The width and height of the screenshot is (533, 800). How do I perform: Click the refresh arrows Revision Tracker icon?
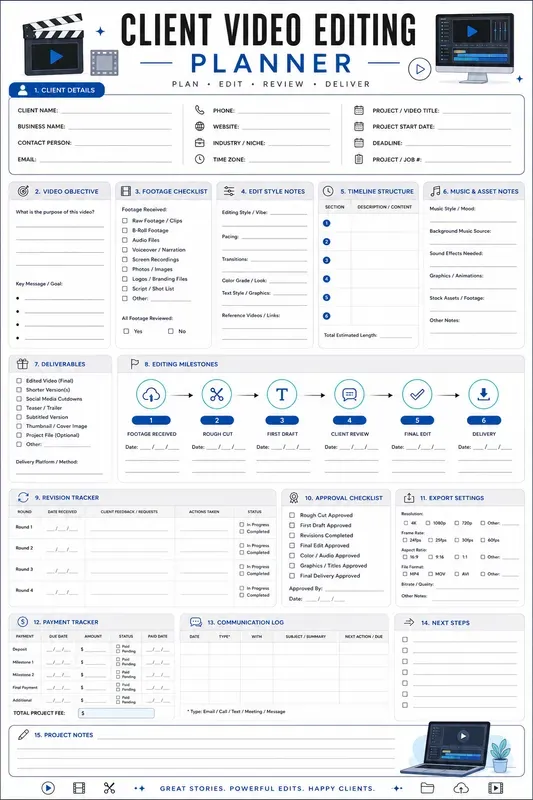[x=23, y=497]
